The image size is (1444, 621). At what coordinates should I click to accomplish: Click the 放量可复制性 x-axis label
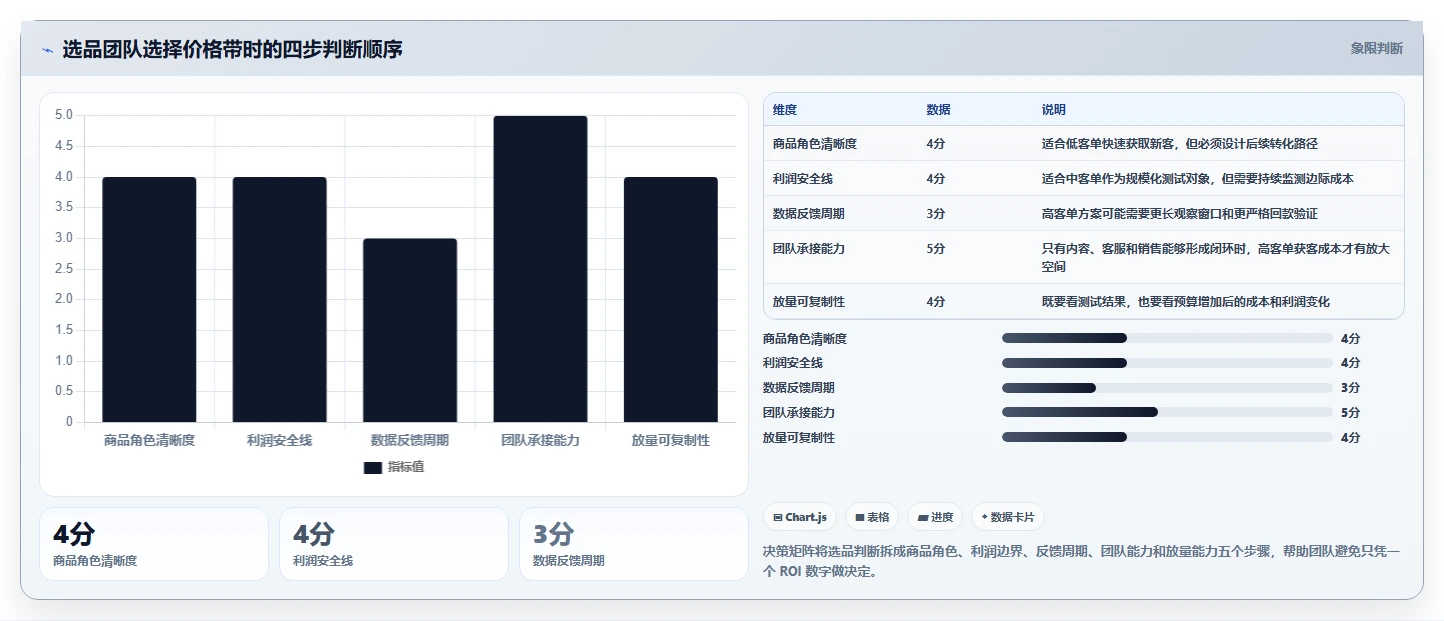point(671,440)
